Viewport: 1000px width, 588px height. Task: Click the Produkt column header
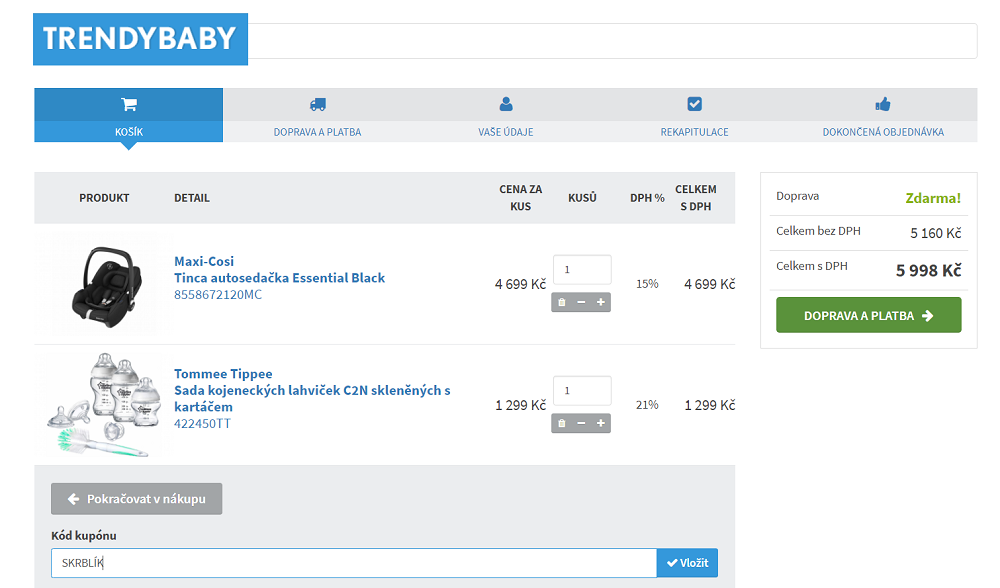[104, 198]
